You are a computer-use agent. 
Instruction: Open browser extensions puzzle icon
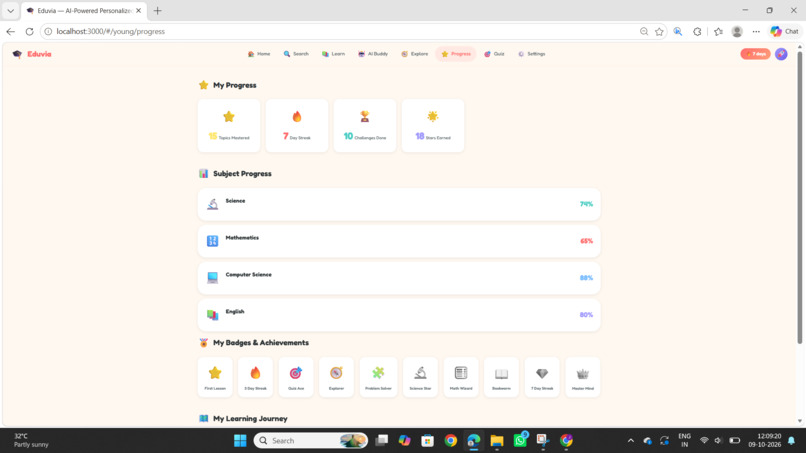point(697,31)
